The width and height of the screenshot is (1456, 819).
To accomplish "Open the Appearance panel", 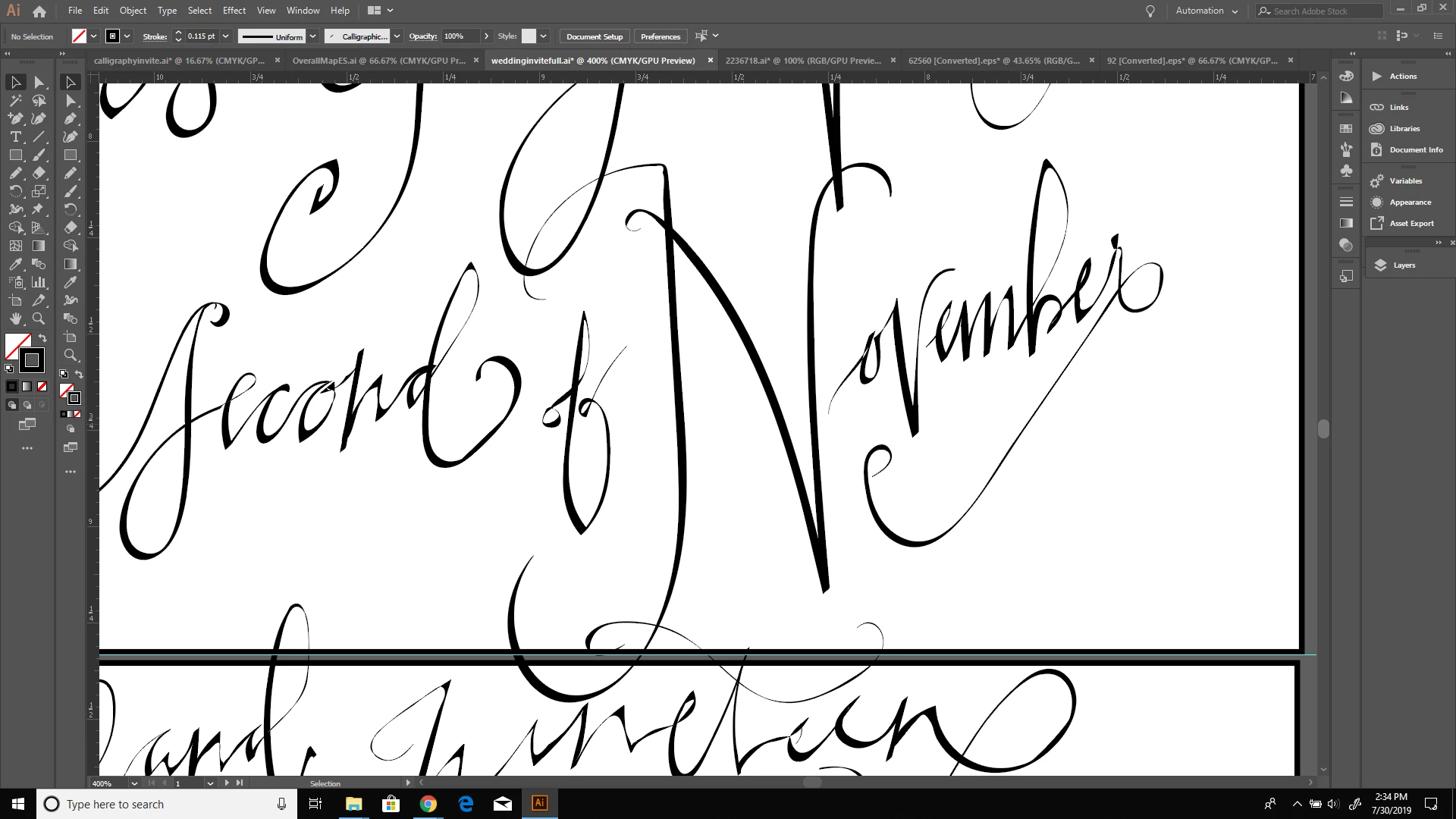I will pos(1409,202).
